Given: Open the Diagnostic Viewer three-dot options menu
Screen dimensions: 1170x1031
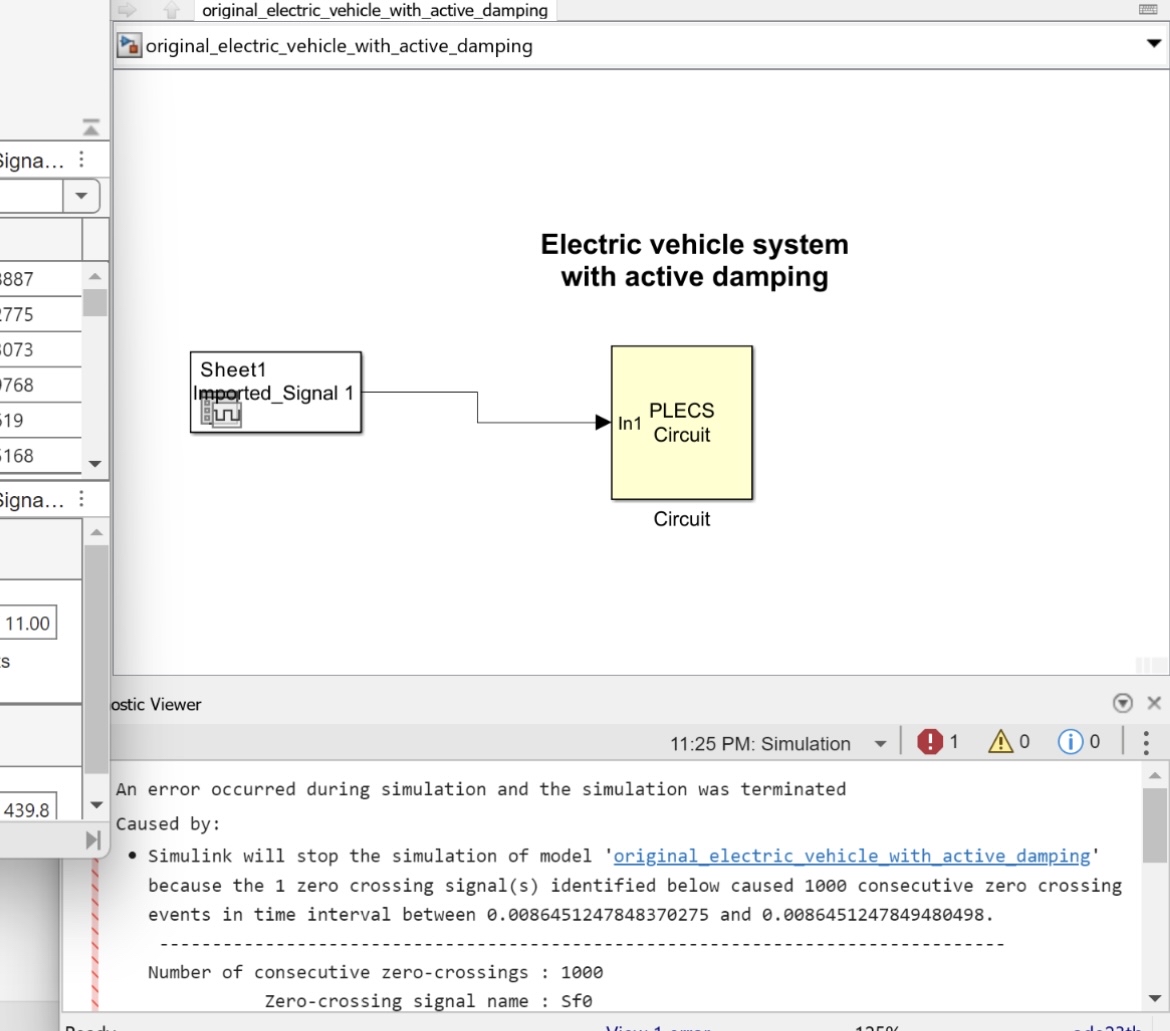Looking at the screenshot, I should 1144,742.
